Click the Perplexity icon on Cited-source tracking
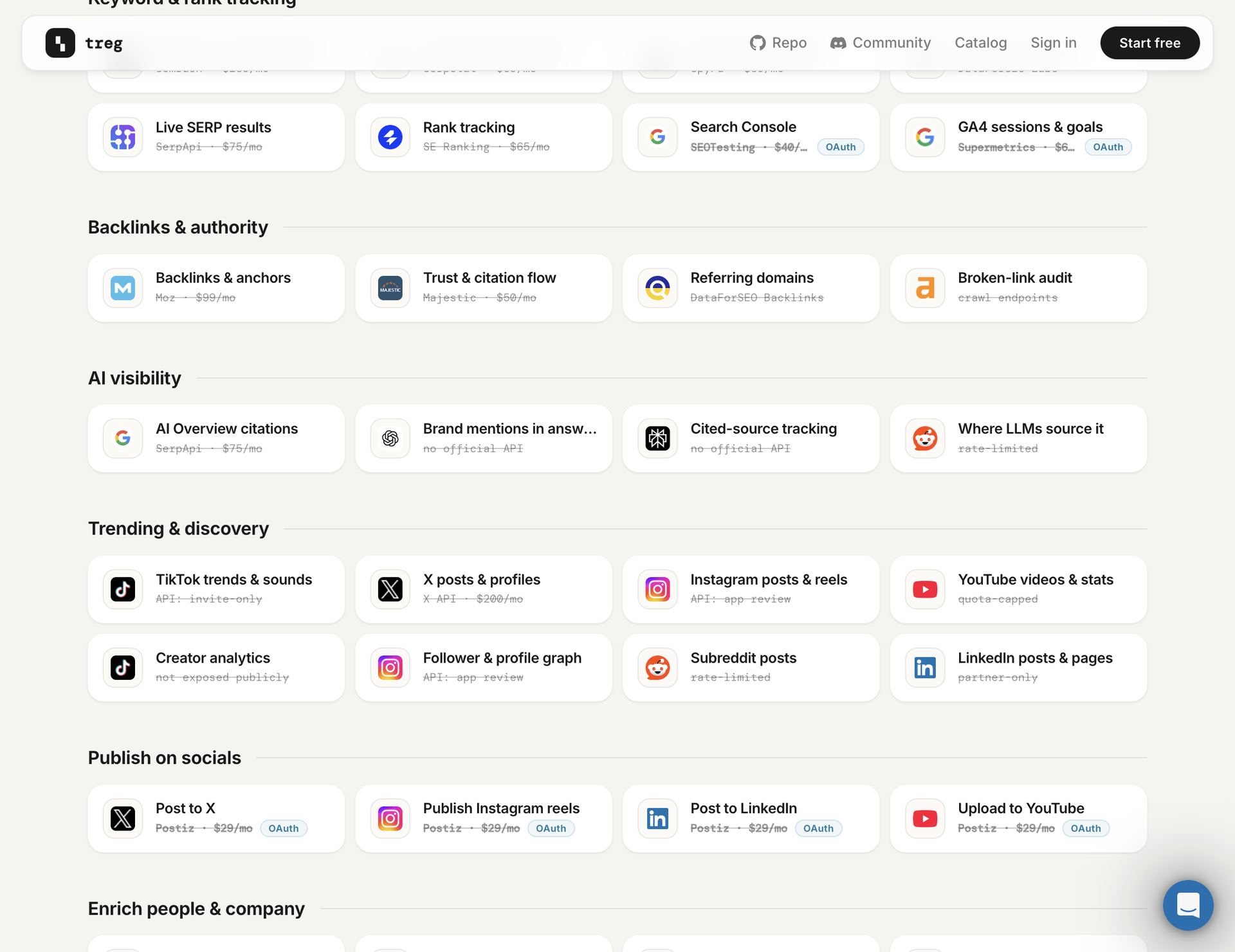1235x952 pixels. pyautogui.click(x=657, y=439)
